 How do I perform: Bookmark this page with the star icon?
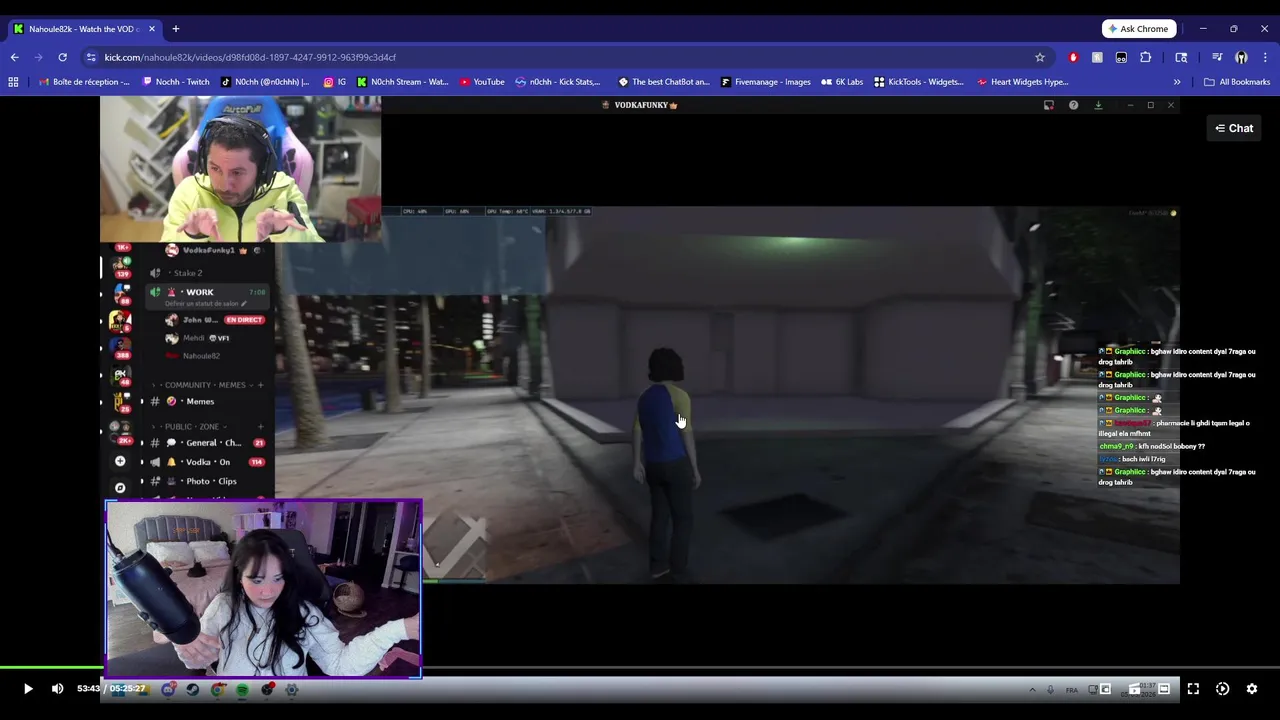pyautogui.click(x=1040, y=57)
